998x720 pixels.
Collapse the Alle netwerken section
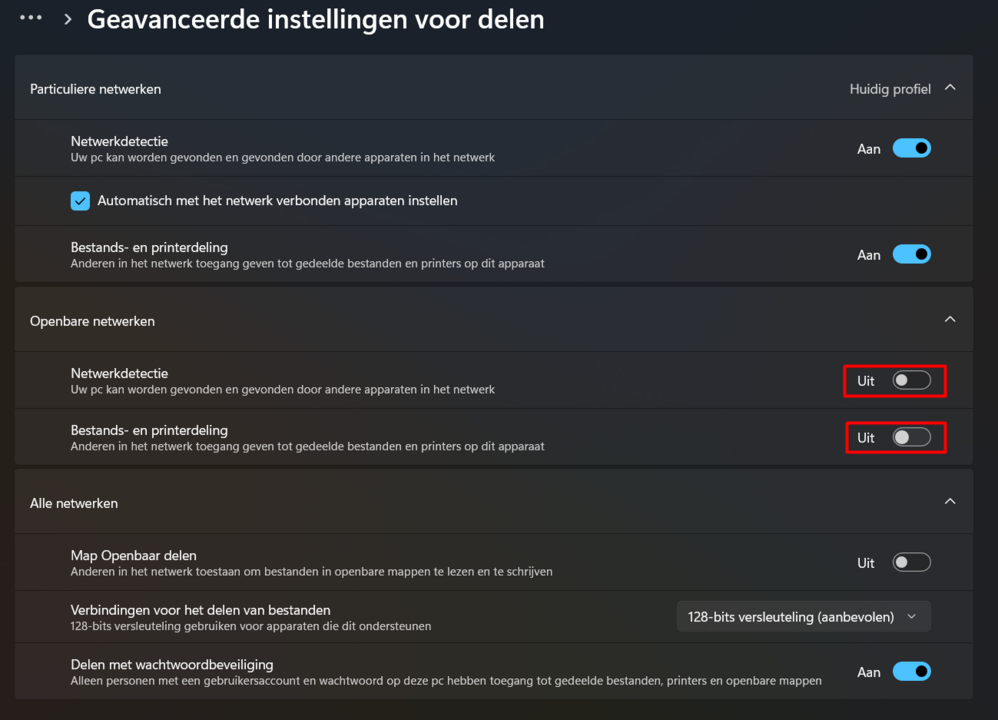pos(949,500)
